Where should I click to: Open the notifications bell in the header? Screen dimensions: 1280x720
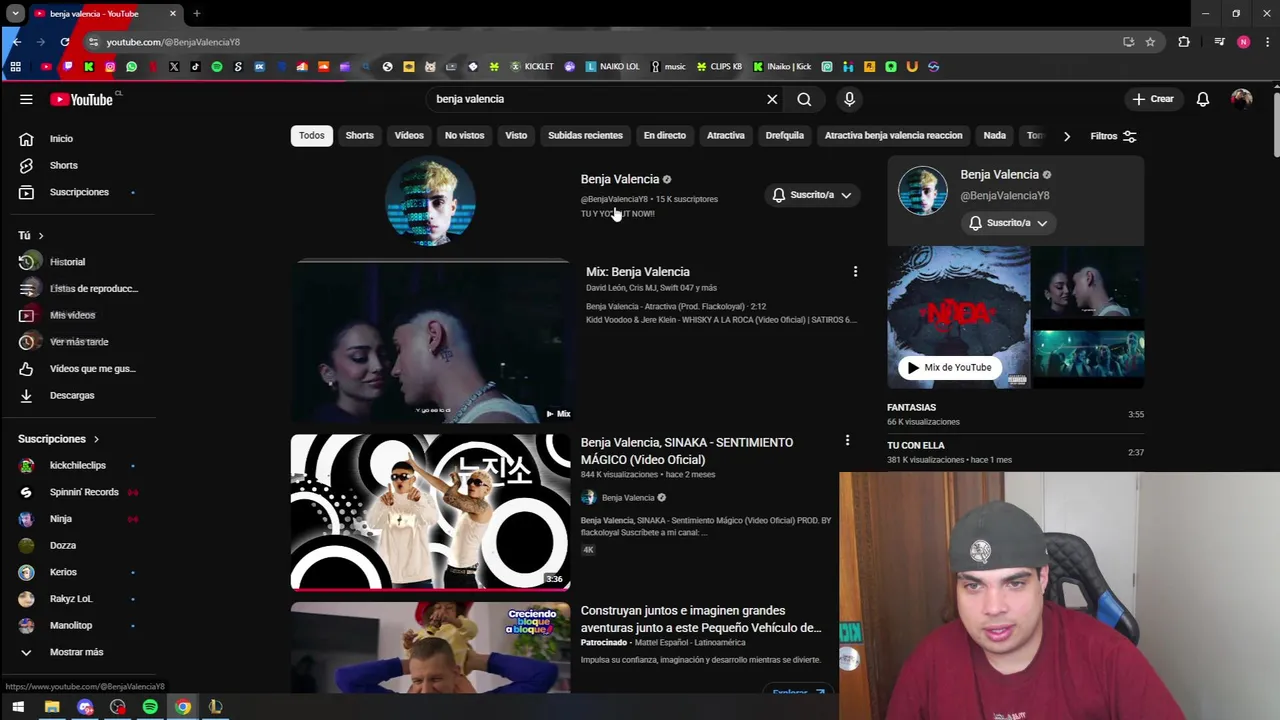tap(1203, 99)
